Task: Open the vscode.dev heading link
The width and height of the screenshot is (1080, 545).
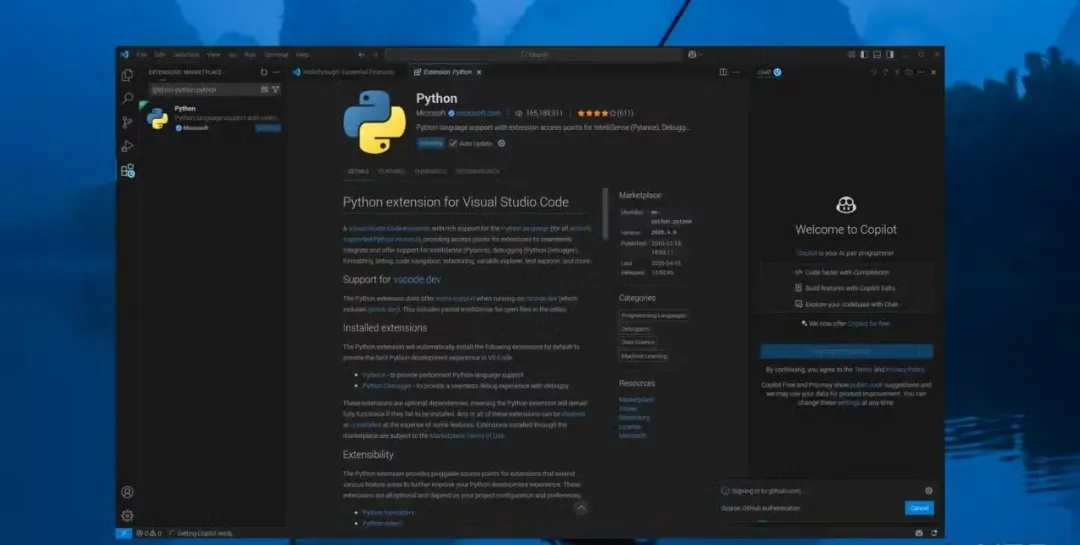Action: pos(417,280)
